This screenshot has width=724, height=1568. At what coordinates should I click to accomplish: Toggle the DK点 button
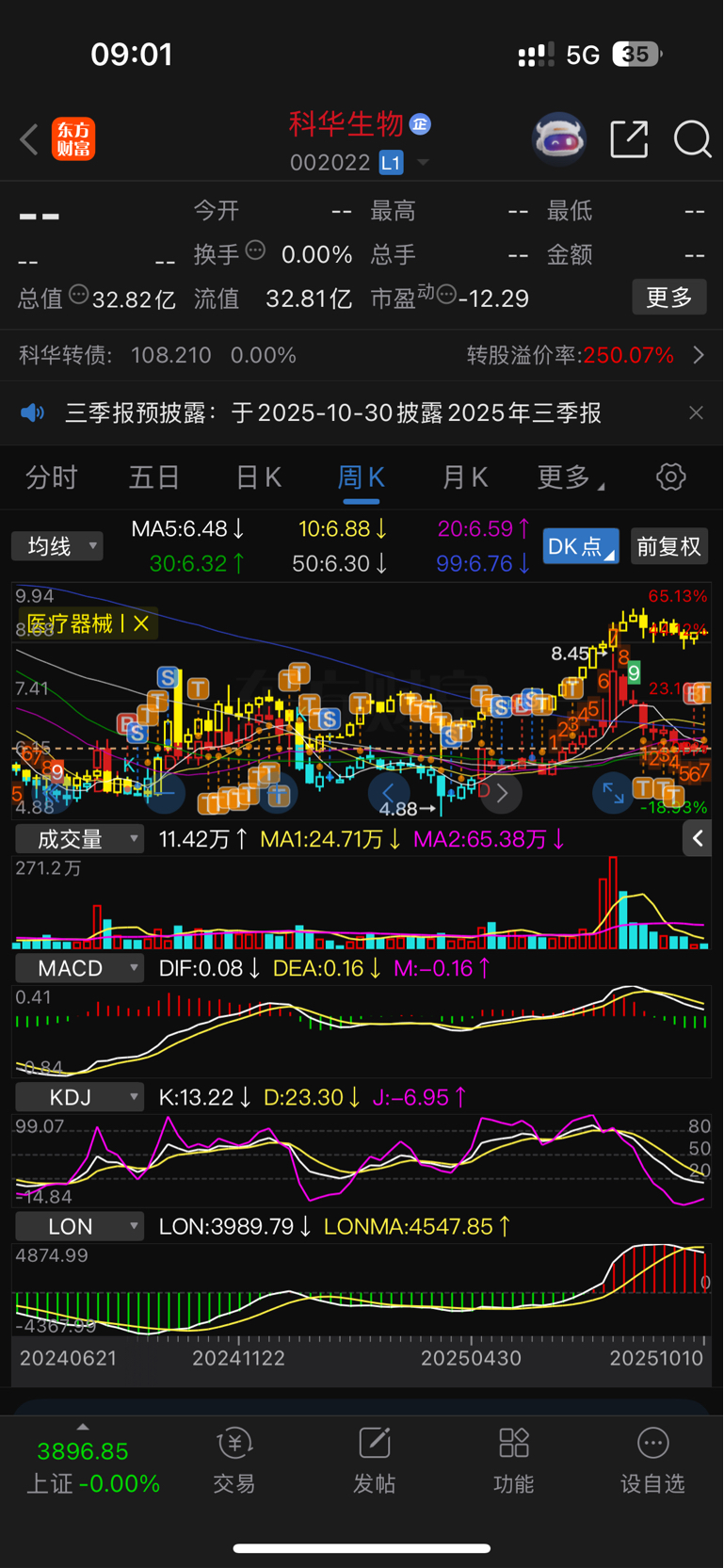click(581, 546)
